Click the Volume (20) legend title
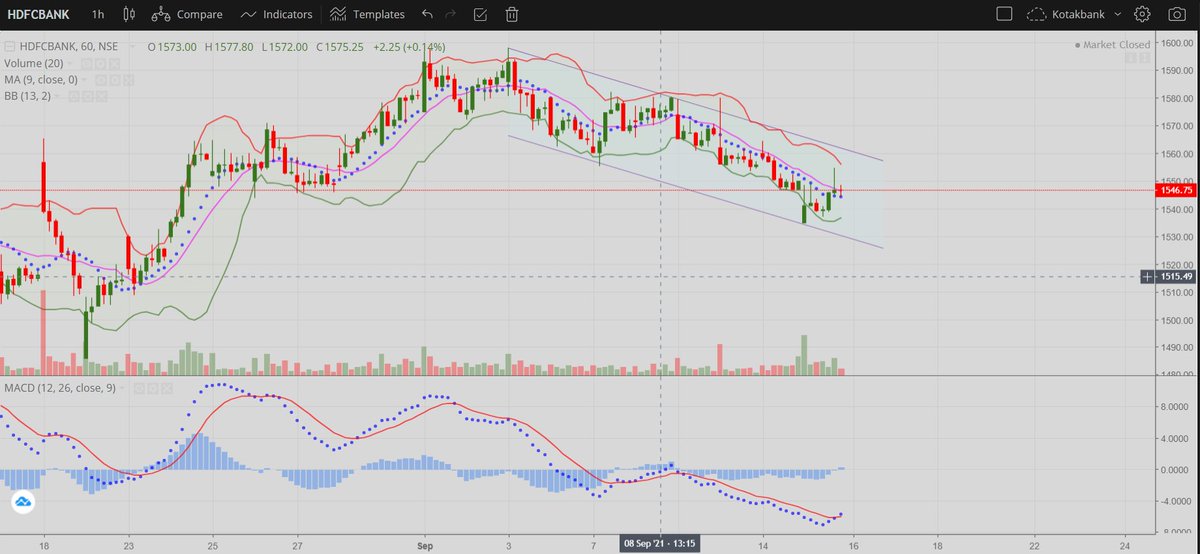1200x554 pixels. (x=34, y=63)
